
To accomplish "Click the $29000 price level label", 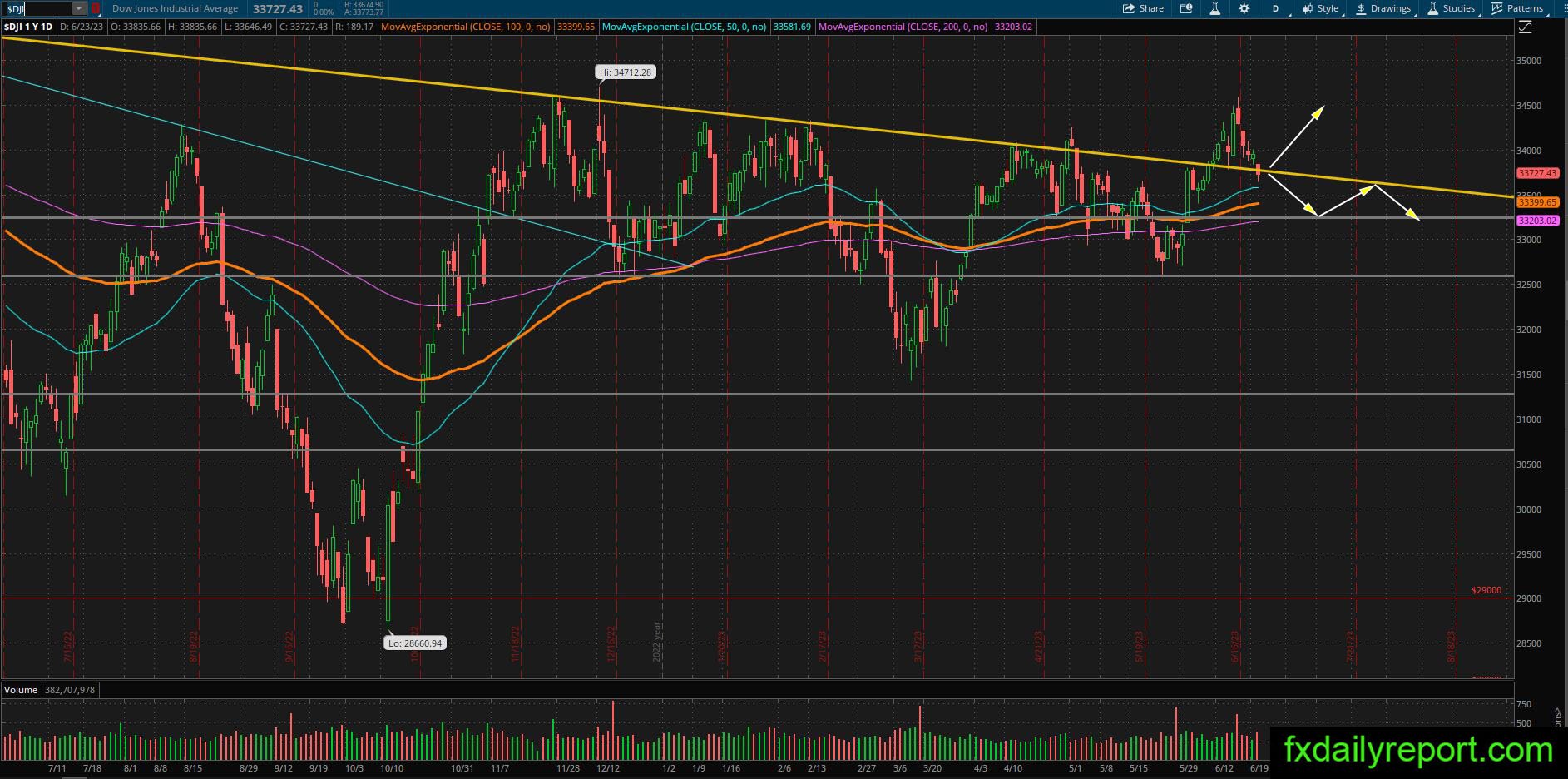I will [x=1486, y=590].
